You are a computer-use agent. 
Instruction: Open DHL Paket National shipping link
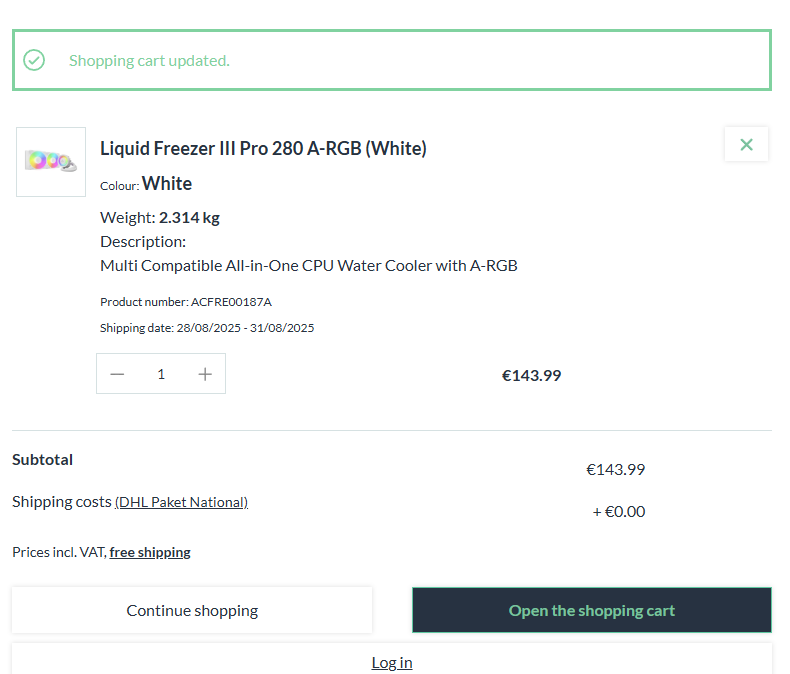pyautogui.click(x=181, y=502)
